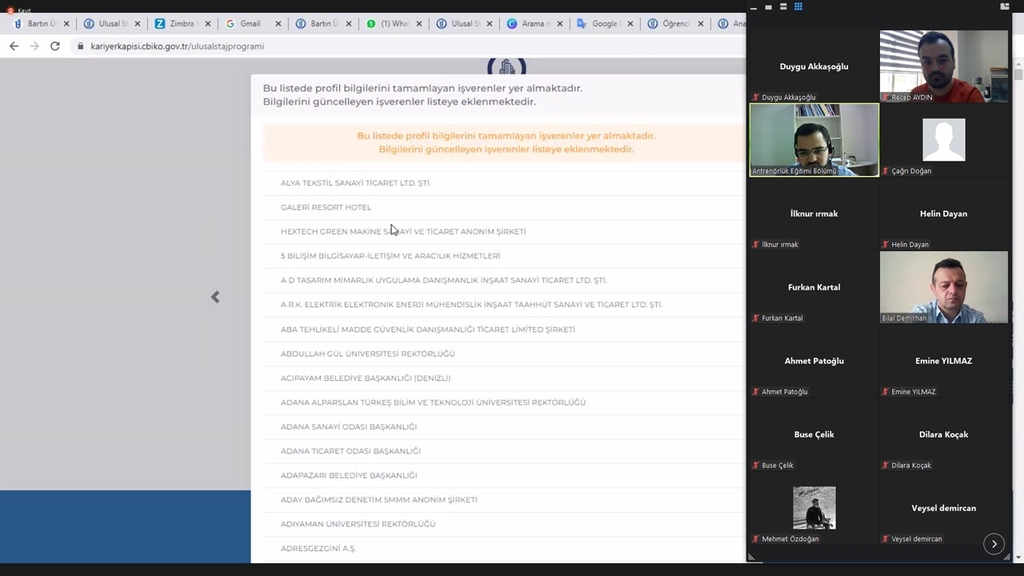1024x576 pixels.
Task: Open ABDULLAH GÜL ÜNİVERSİTESİ REKTÖRLÜĞÜ entry
Action: (367, 354)
